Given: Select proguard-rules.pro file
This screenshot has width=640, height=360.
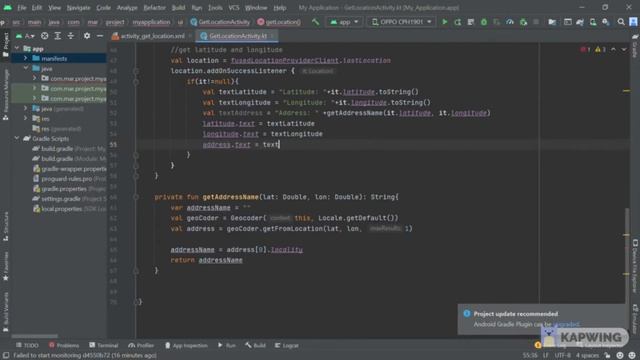Looking at the screenshot, I should pos(67,179).
